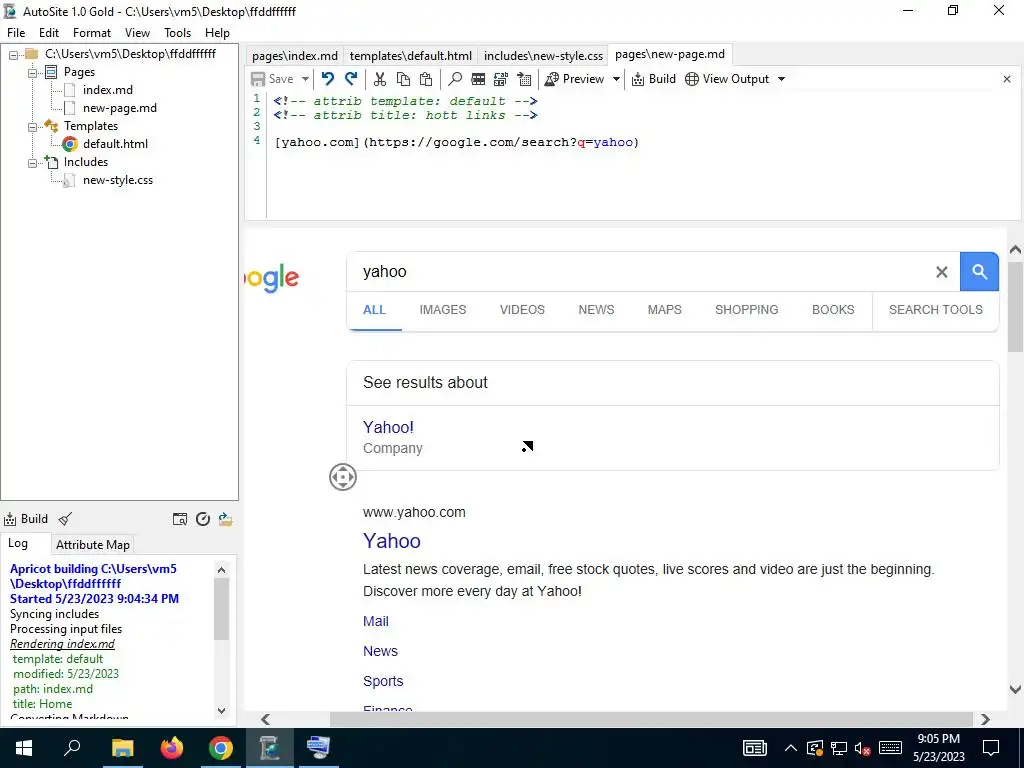Open the Yahoo main result title link
This screenshot has height=768, width=1024.
392,541
